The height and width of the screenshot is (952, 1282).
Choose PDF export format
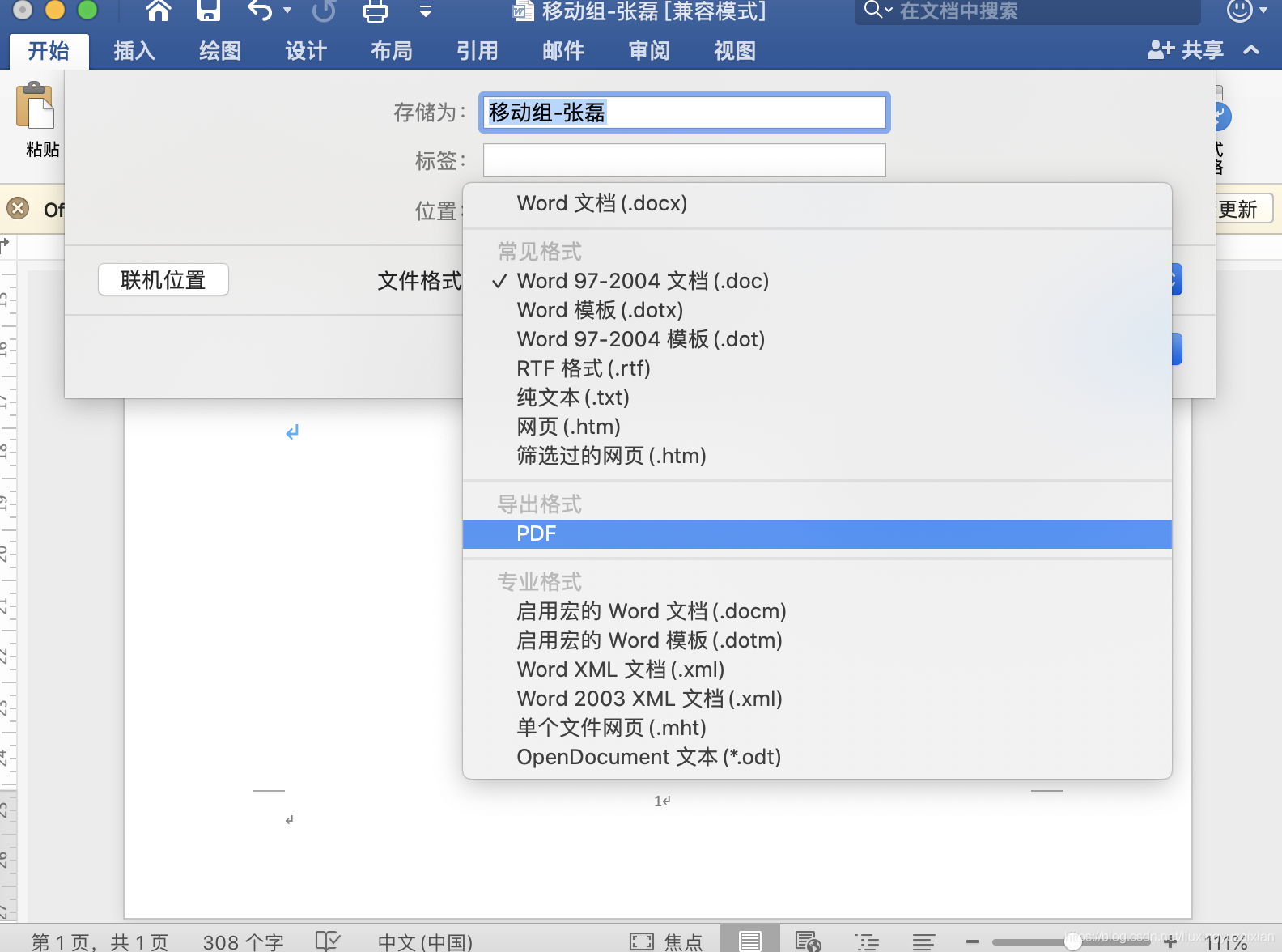[817, 534]
